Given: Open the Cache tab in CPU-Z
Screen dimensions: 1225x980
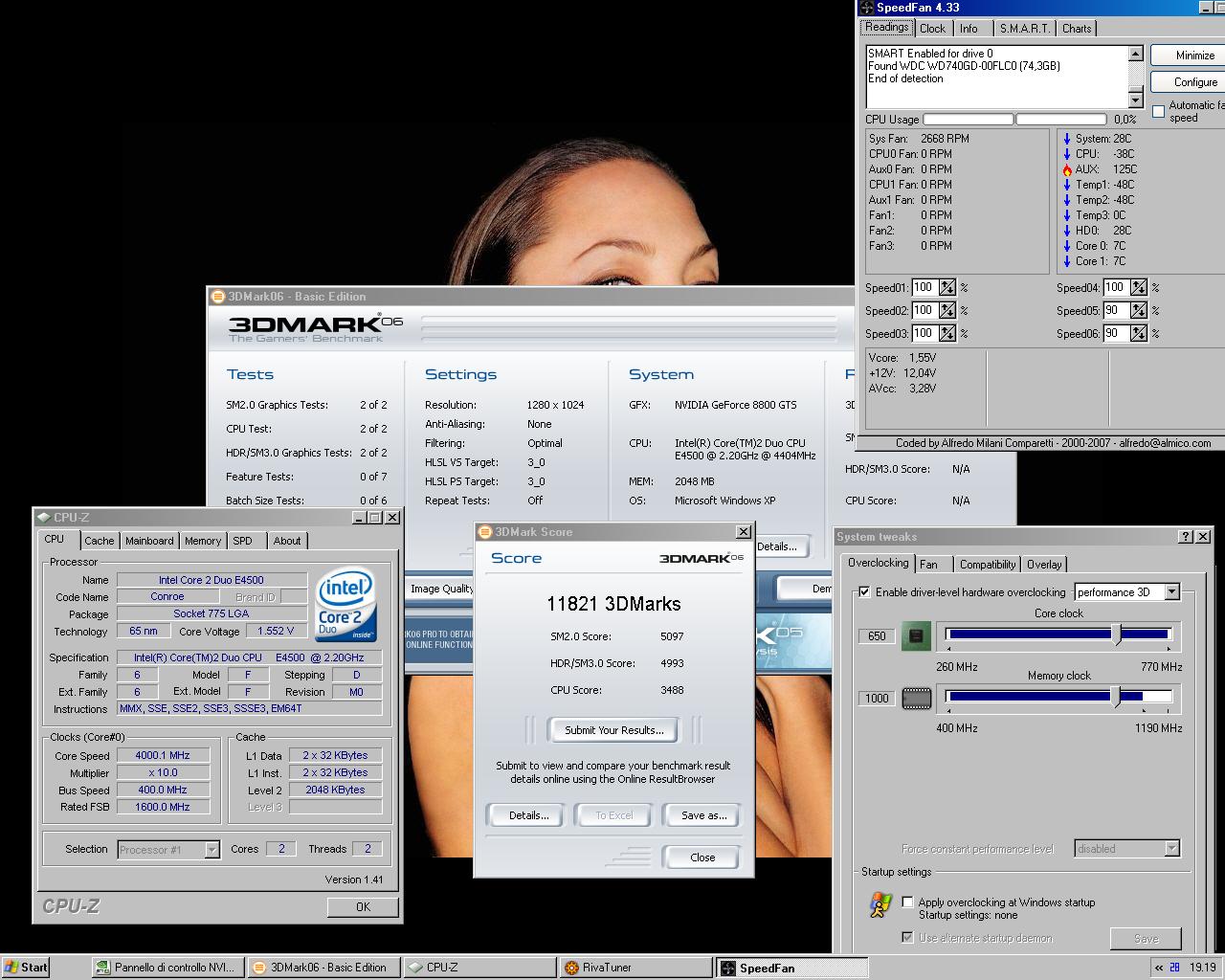Looking at the screenshot, I should pos(99,541).
